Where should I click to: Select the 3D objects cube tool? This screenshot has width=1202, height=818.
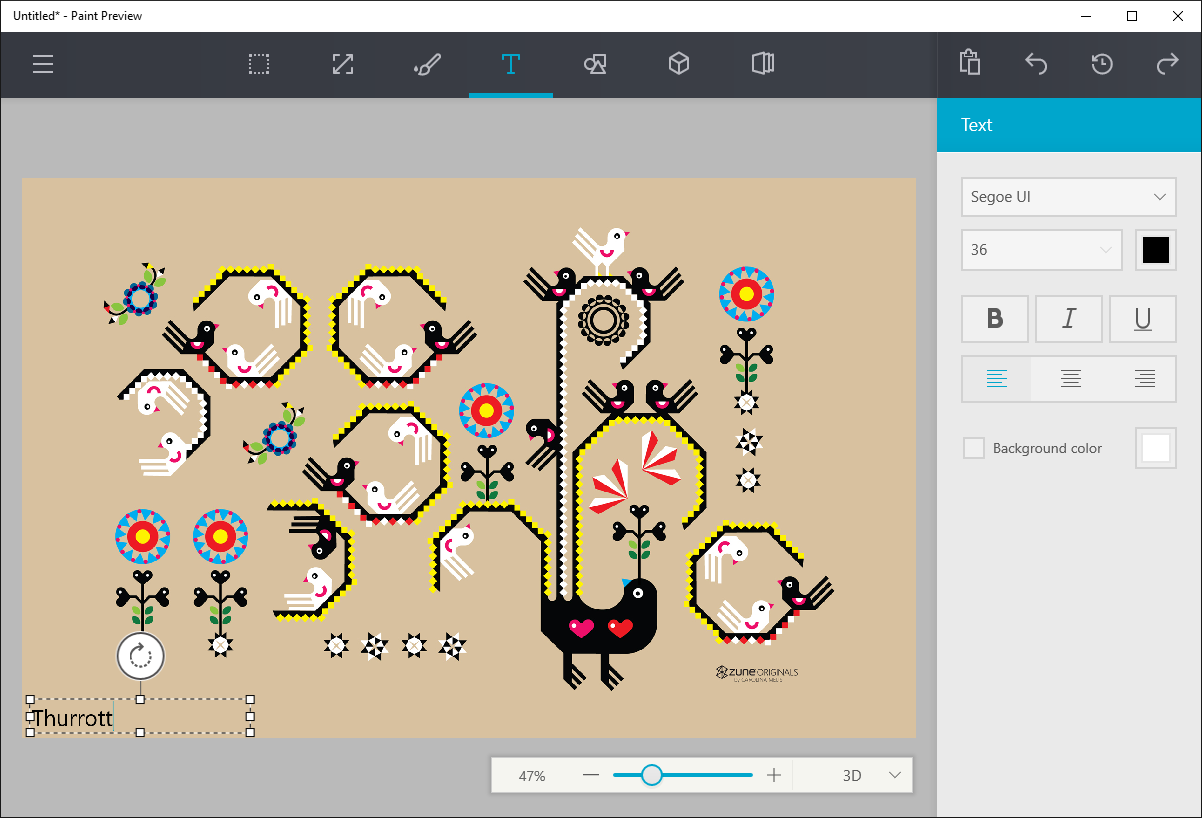coord(679,65)
